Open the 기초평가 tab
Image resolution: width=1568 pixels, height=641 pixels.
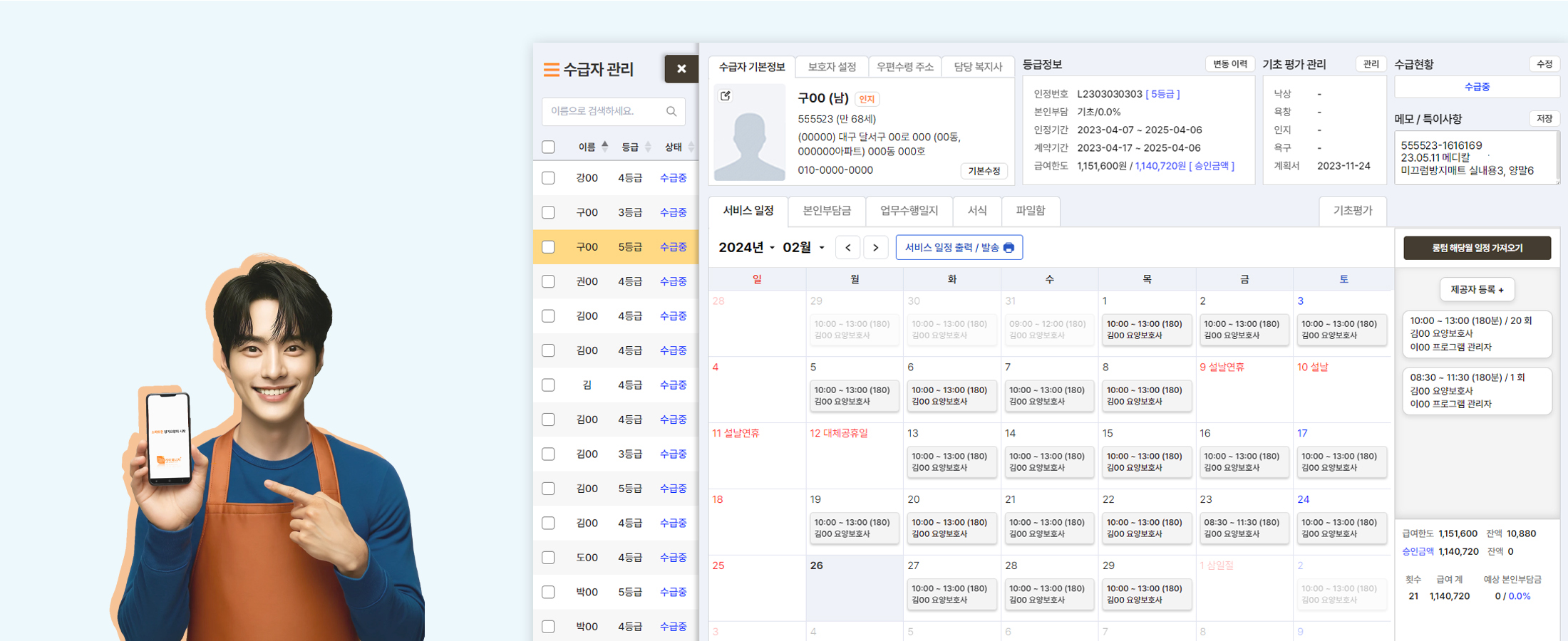(1353, 211)
